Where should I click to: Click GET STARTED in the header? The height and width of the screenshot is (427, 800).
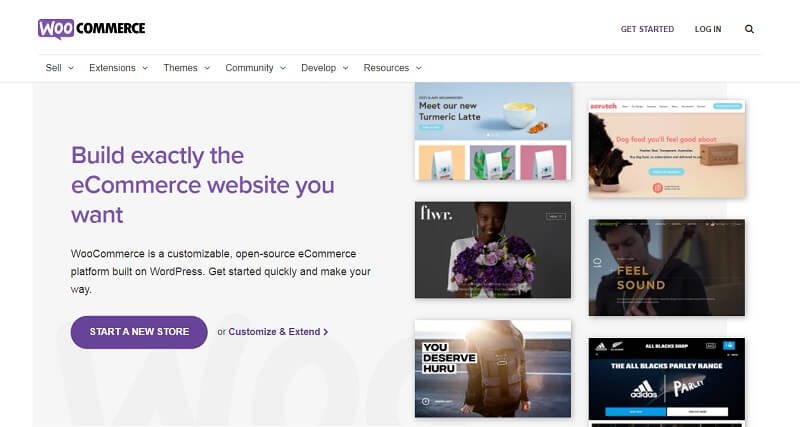point(647,29)
